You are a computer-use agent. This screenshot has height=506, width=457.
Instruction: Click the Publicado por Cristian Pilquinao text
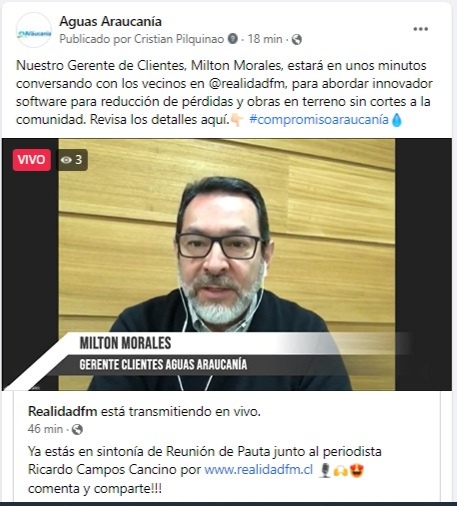pos(142,39)
